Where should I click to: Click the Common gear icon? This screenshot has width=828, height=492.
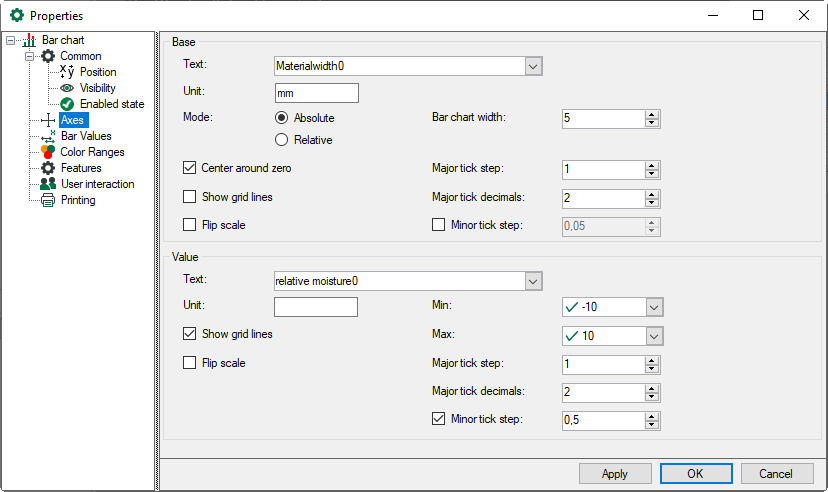point(48,56)
